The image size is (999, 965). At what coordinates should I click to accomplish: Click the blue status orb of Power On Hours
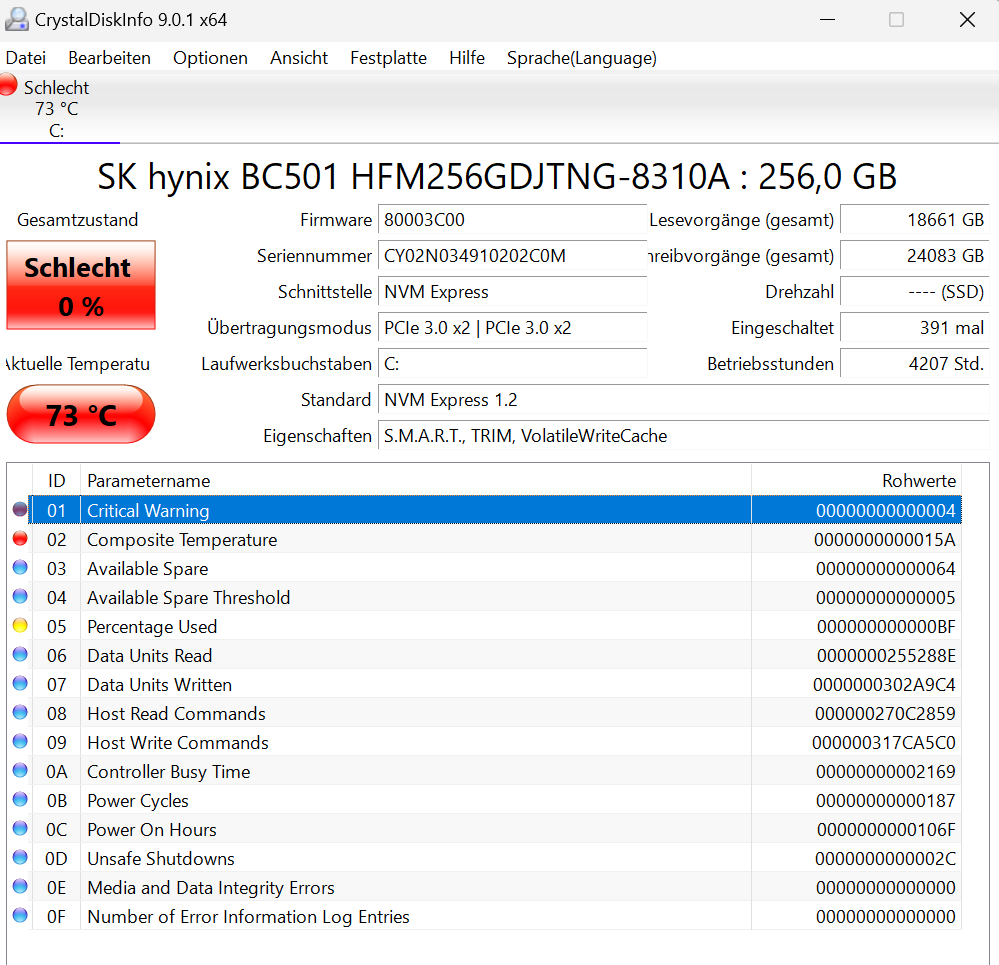tap(20, 829)
